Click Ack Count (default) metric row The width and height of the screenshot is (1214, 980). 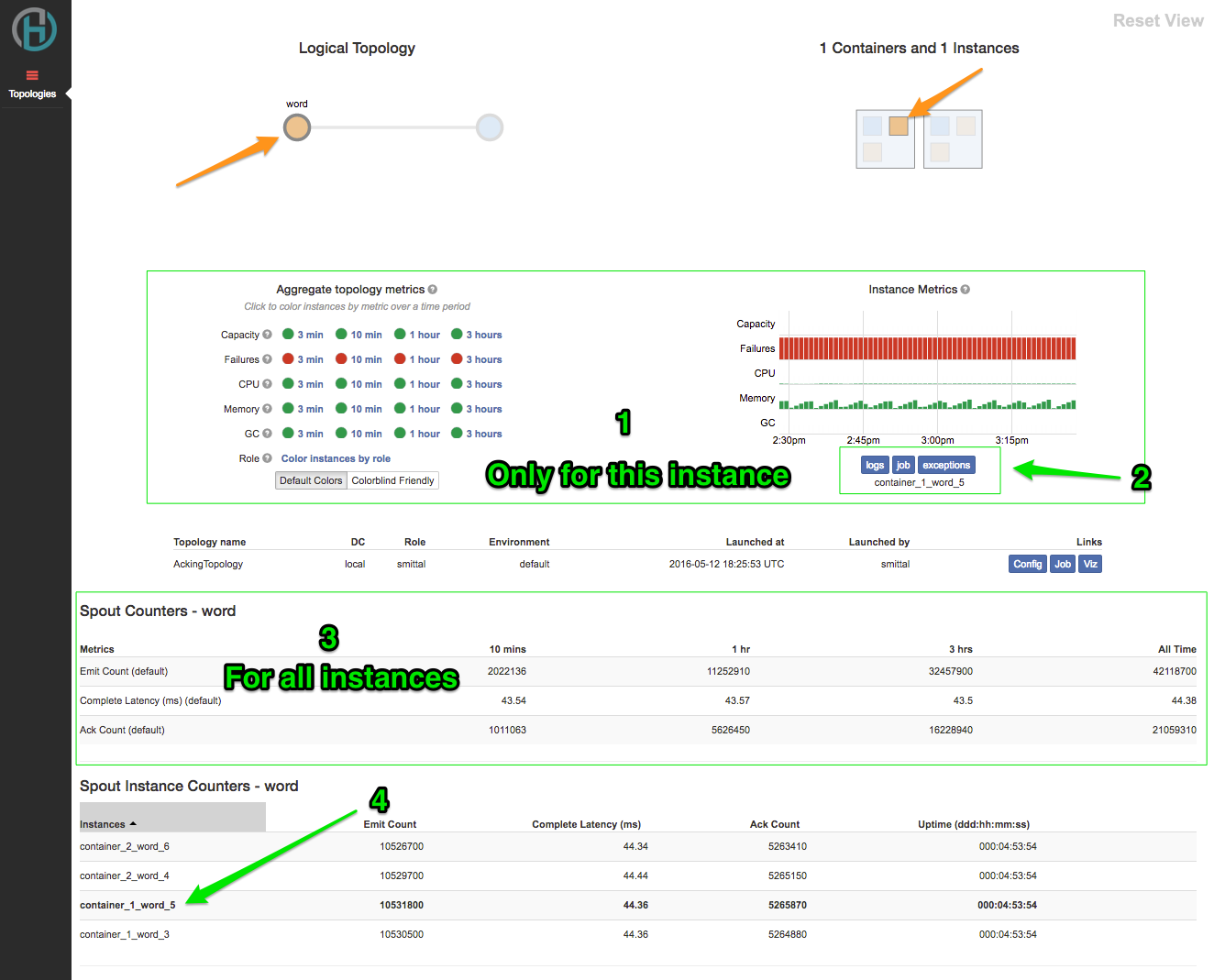637,730
